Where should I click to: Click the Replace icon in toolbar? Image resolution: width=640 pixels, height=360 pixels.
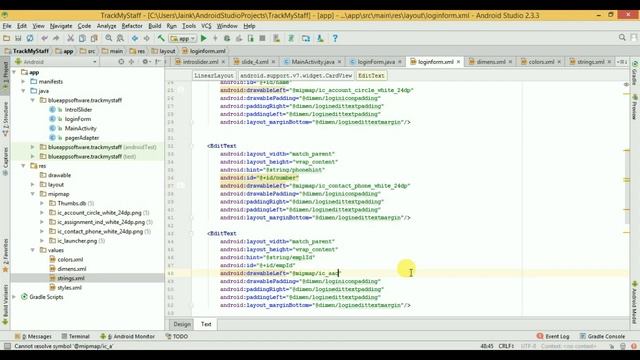click(120, 38)
